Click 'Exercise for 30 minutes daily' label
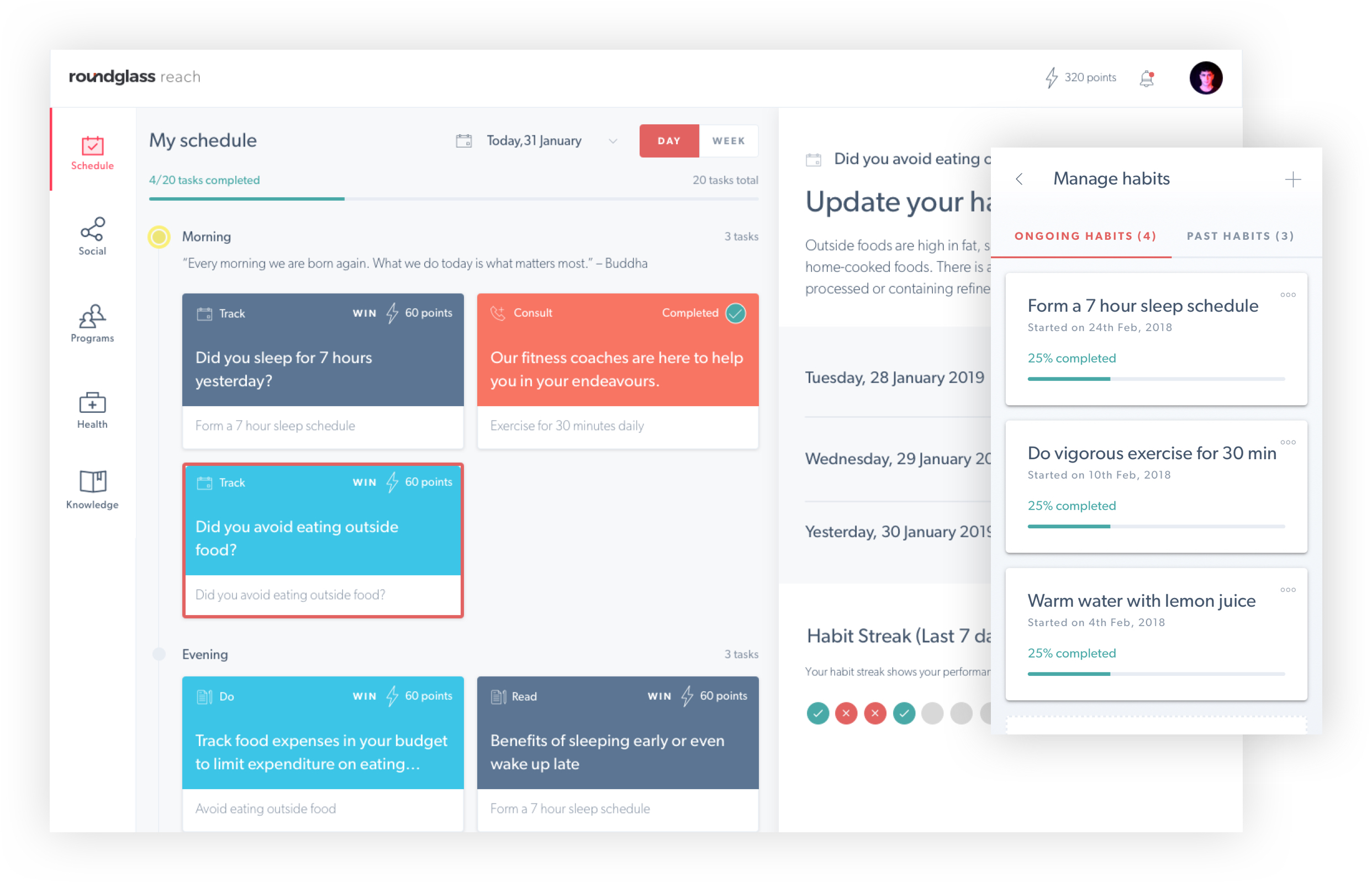Image resolution: width=1372 pixels, height=882 pixels. click(x=567, y=426)
